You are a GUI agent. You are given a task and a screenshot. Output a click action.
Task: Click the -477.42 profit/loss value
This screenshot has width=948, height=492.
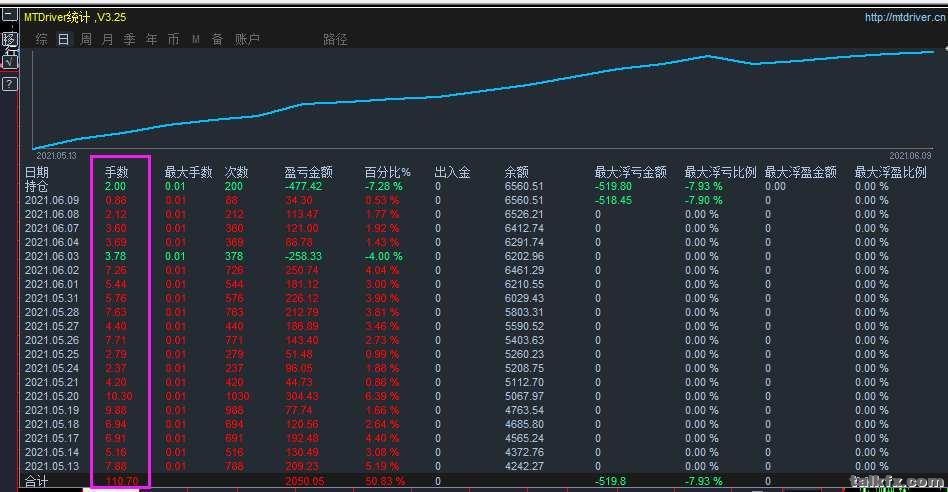304,186
